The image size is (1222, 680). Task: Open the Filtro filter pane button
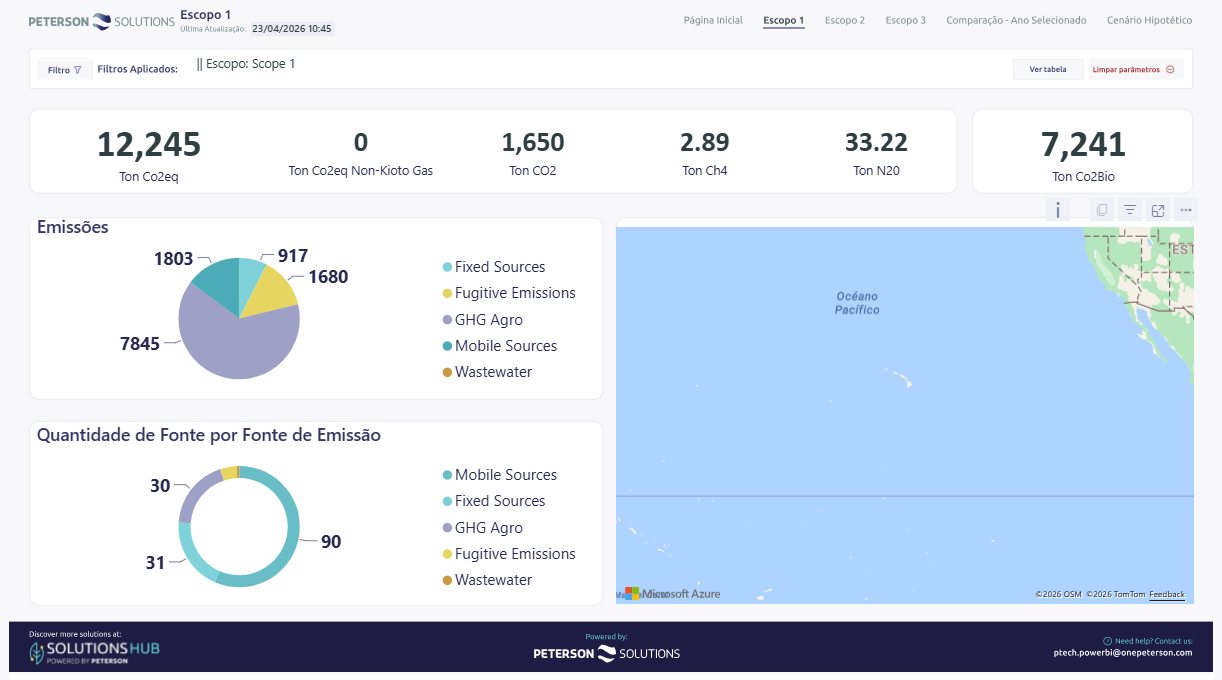point(65,70)
